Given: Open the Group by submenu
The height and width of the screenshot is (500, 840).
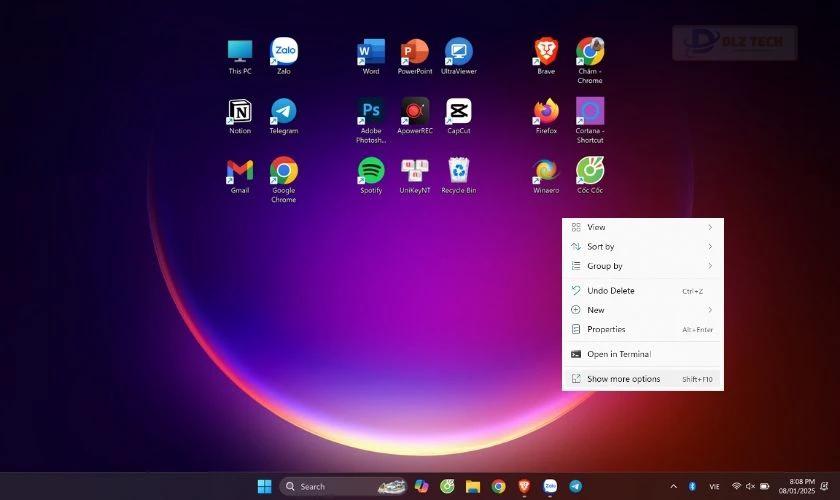Looking at the screenshot, I should pos(642,266).
